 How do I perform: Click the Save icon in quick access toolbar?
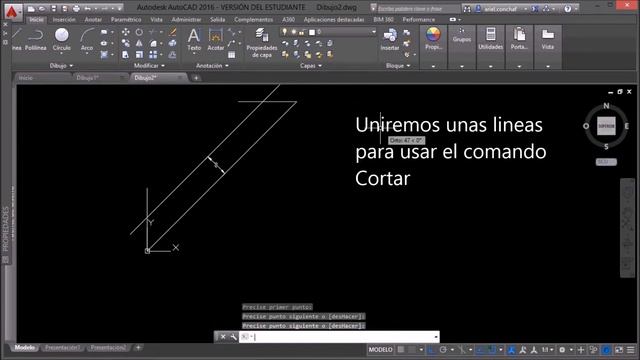tap(53, 8)
